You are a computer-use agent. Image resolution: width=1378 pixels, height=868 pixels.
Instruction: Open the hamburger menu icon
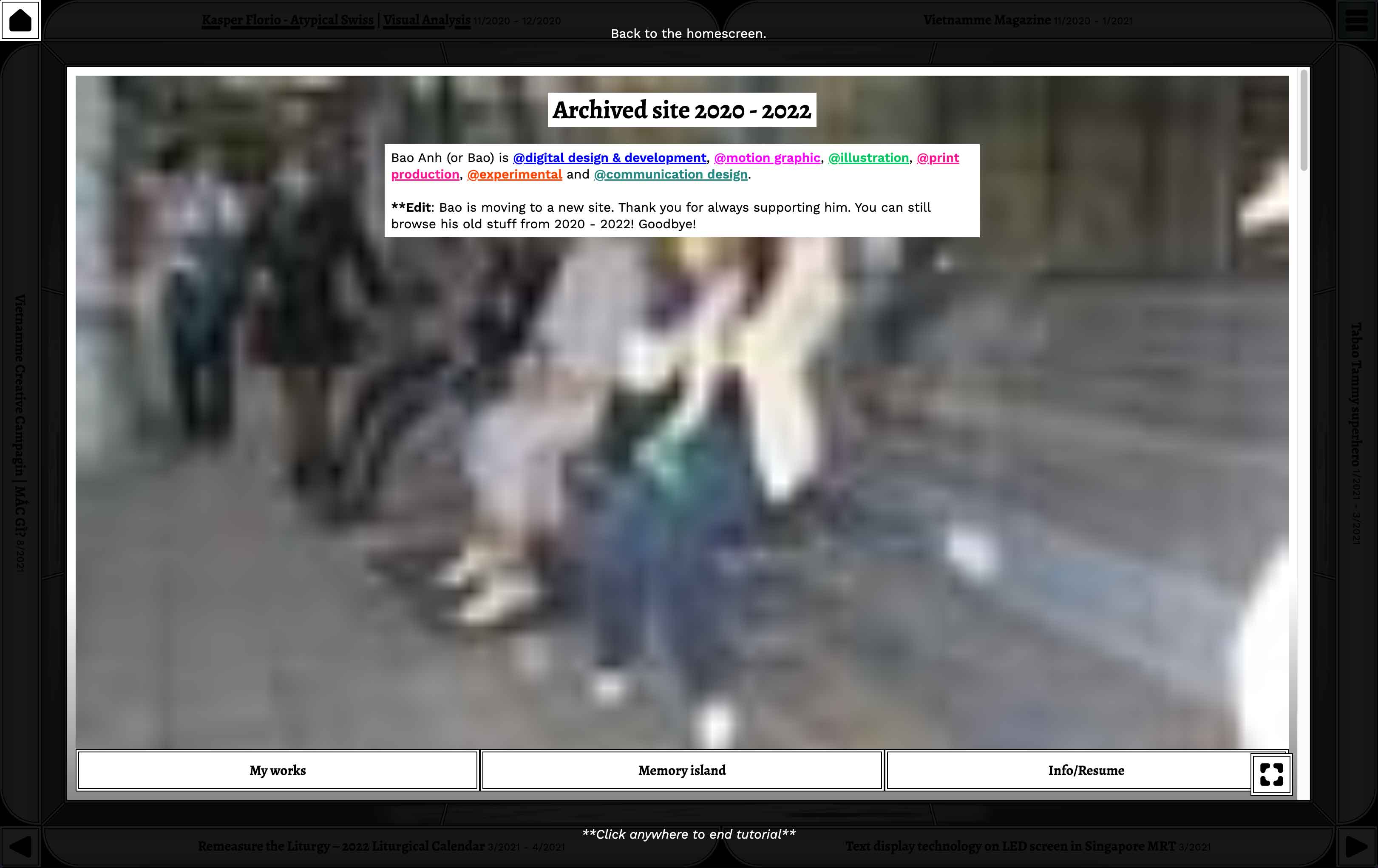pos(1357,20)
